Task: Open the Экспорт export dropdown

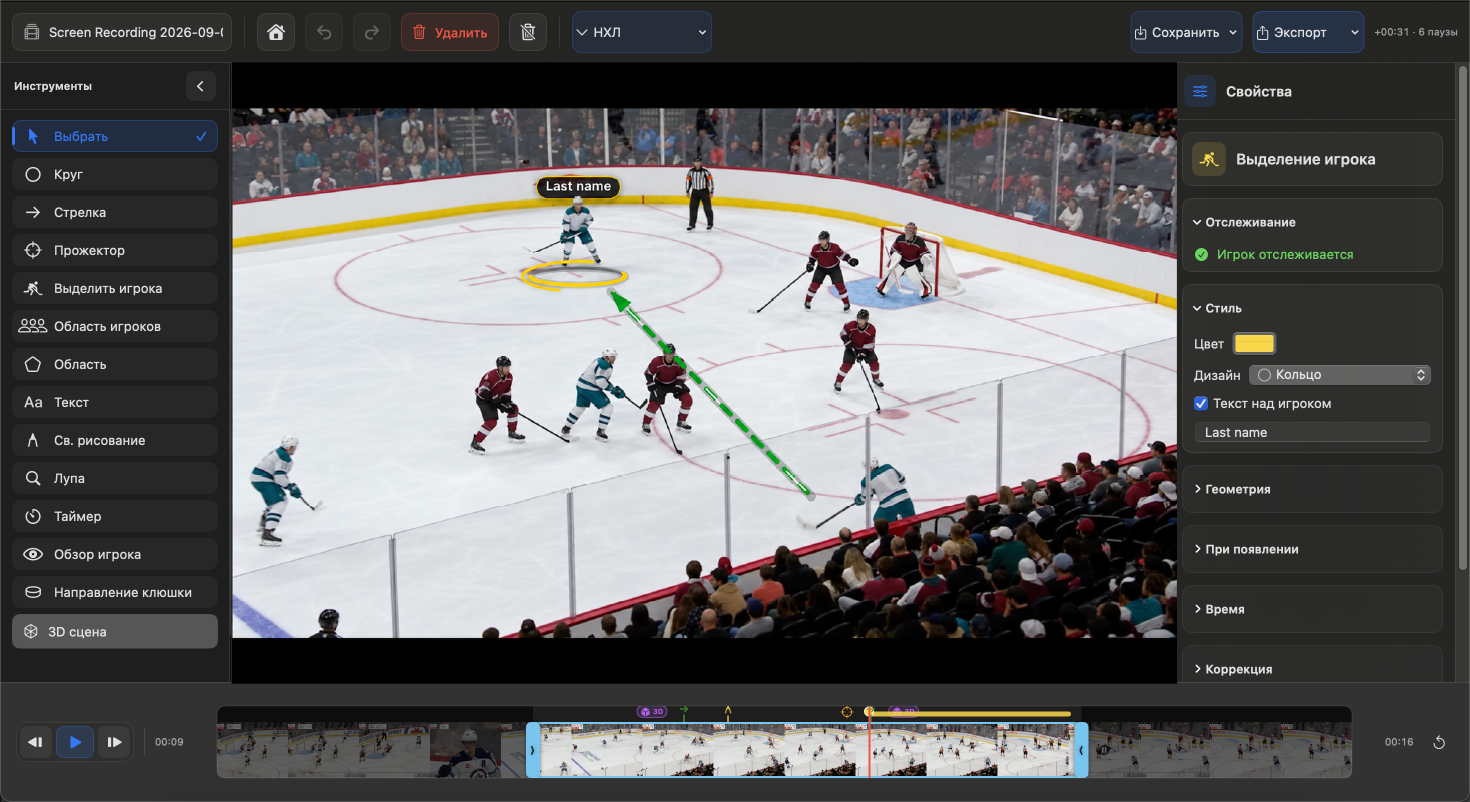Action: tap(1308, 32)
